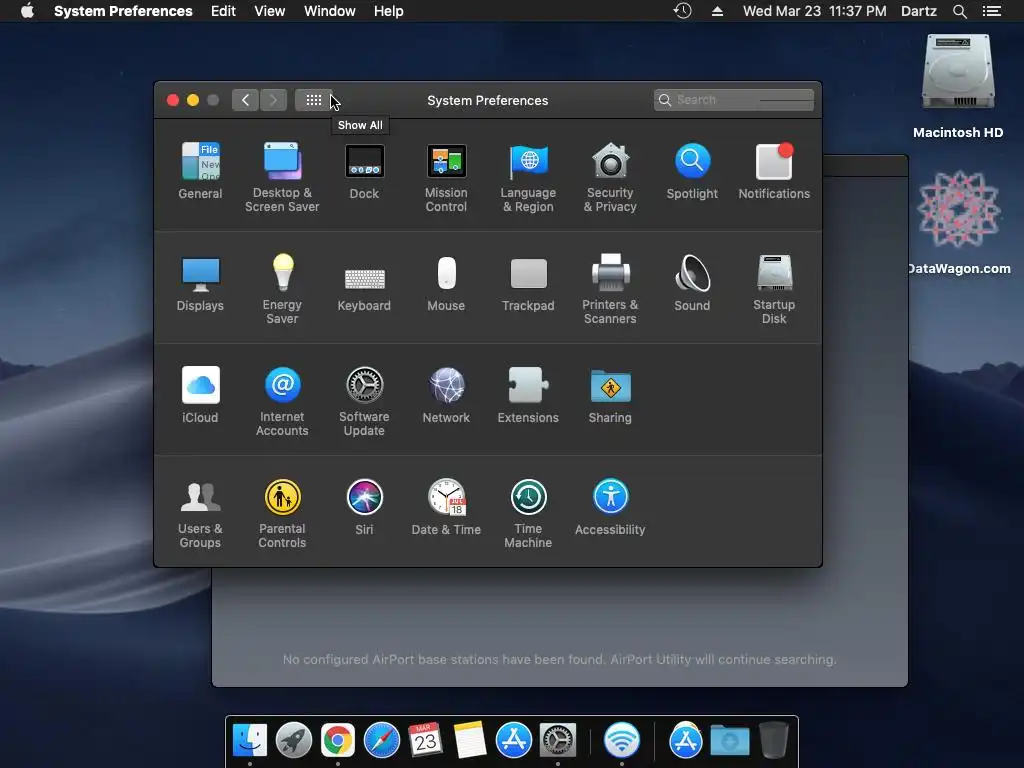Open the Help menu

(389, 11)
